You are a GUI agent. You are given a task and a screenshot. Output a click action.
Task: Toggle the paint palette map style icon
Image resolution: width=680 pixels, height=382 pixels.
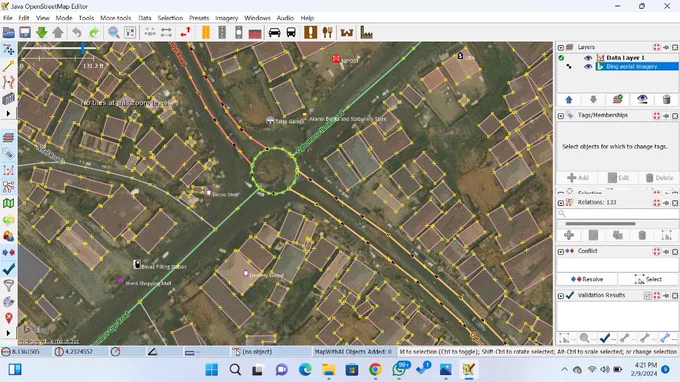[9, 302]
